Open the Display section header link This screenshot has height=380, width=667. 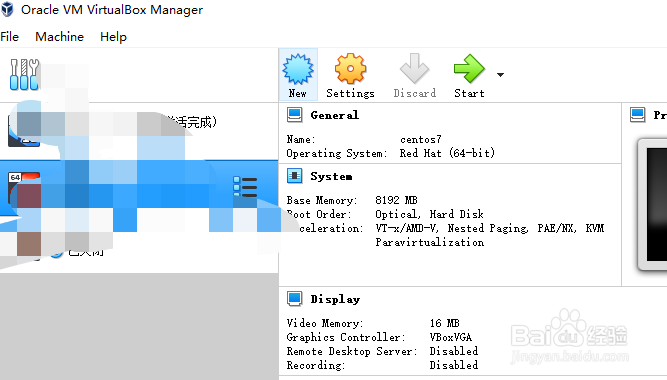[335, 299]
